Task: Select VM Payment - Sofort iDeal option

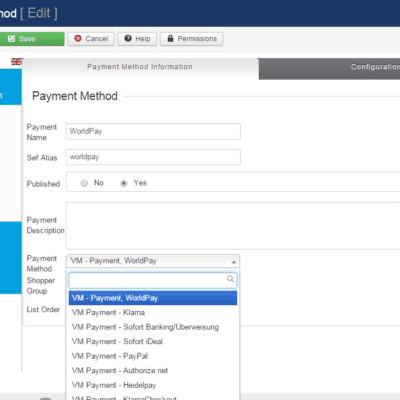Action: (153, 342)
